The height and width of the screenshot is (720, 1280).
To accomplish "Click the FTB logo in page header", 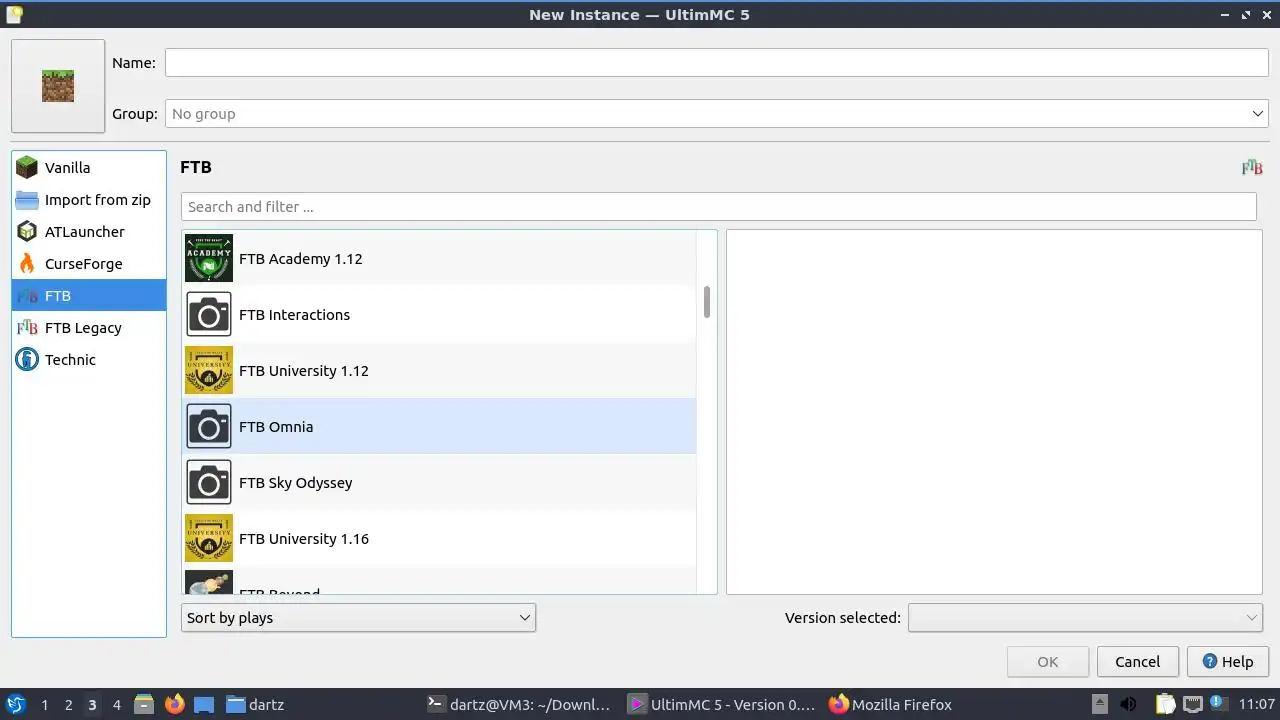I will coord(1252,168).
